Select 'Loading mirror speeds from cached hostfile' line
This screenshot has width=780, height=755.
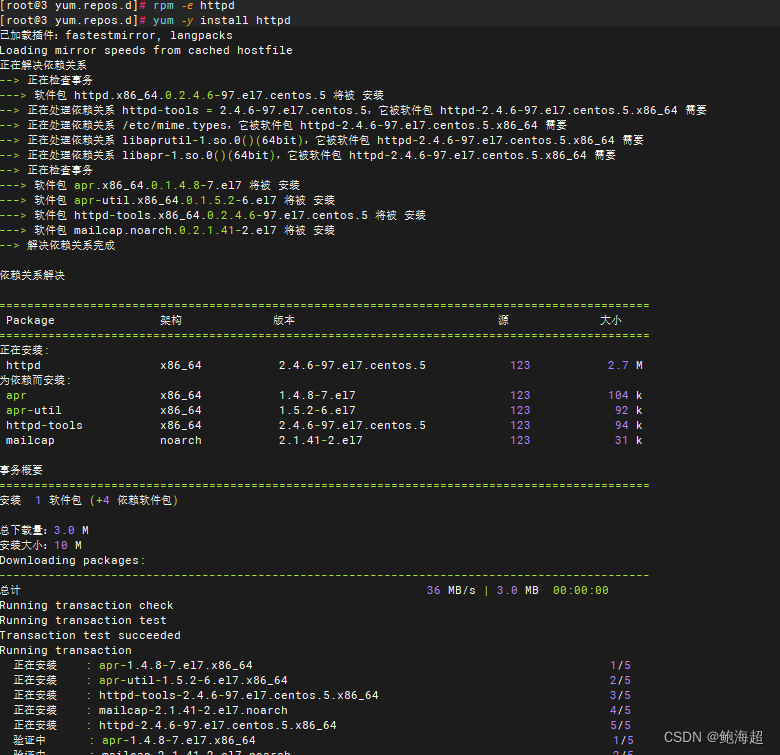tap(146, 50)
